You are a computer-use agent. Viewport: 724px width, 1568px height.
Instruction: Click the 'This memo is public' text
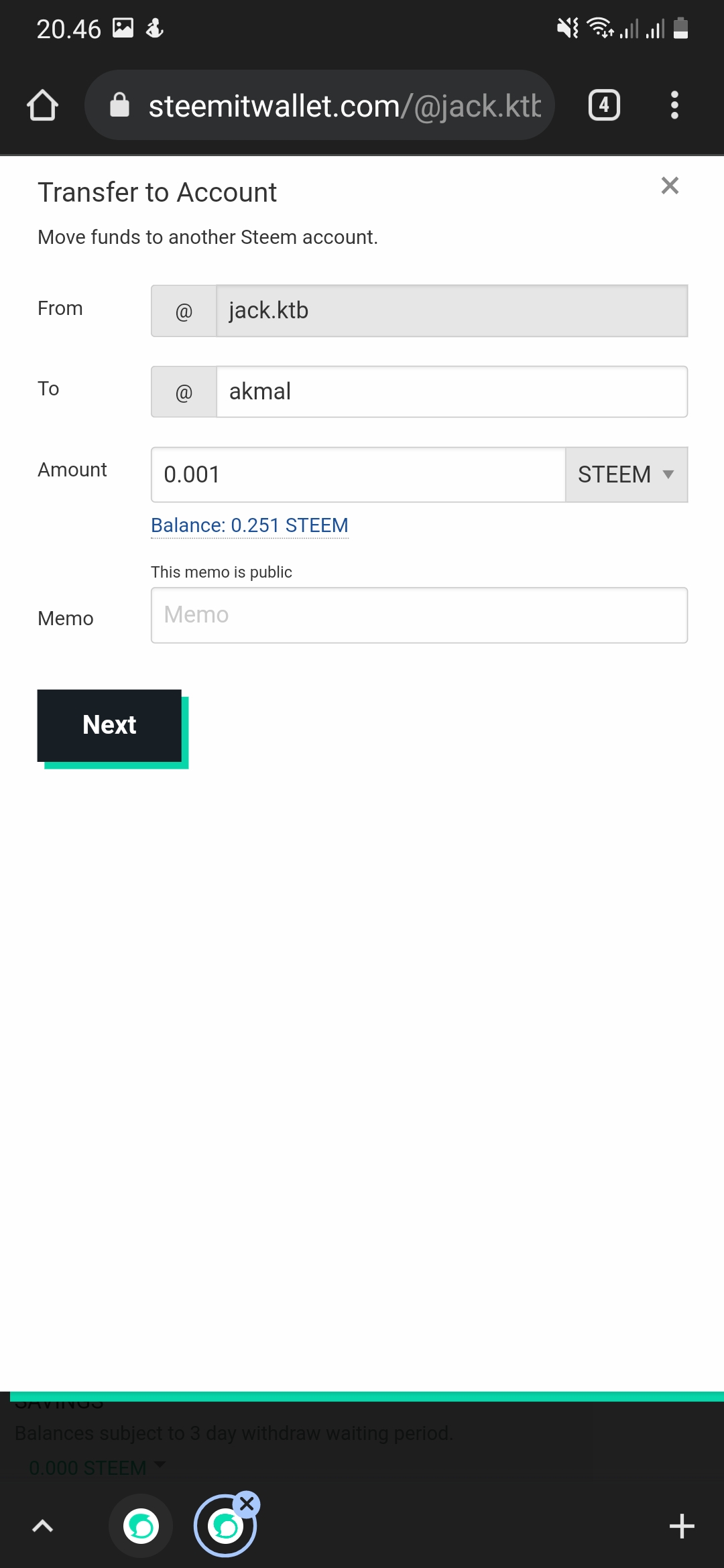coord(221,572)
